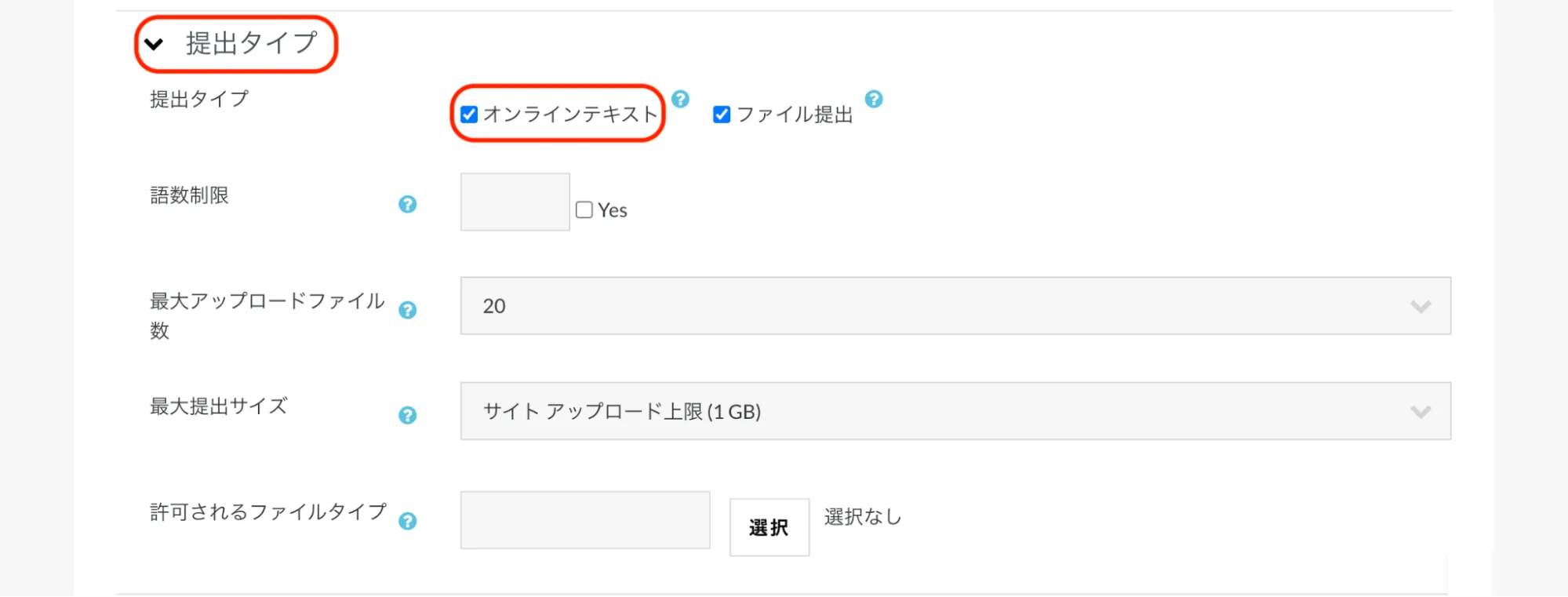This screenshot has width=1568, height=597.
Task: Click the オンラインテキスト label text
Action: [x=570, y=115]
